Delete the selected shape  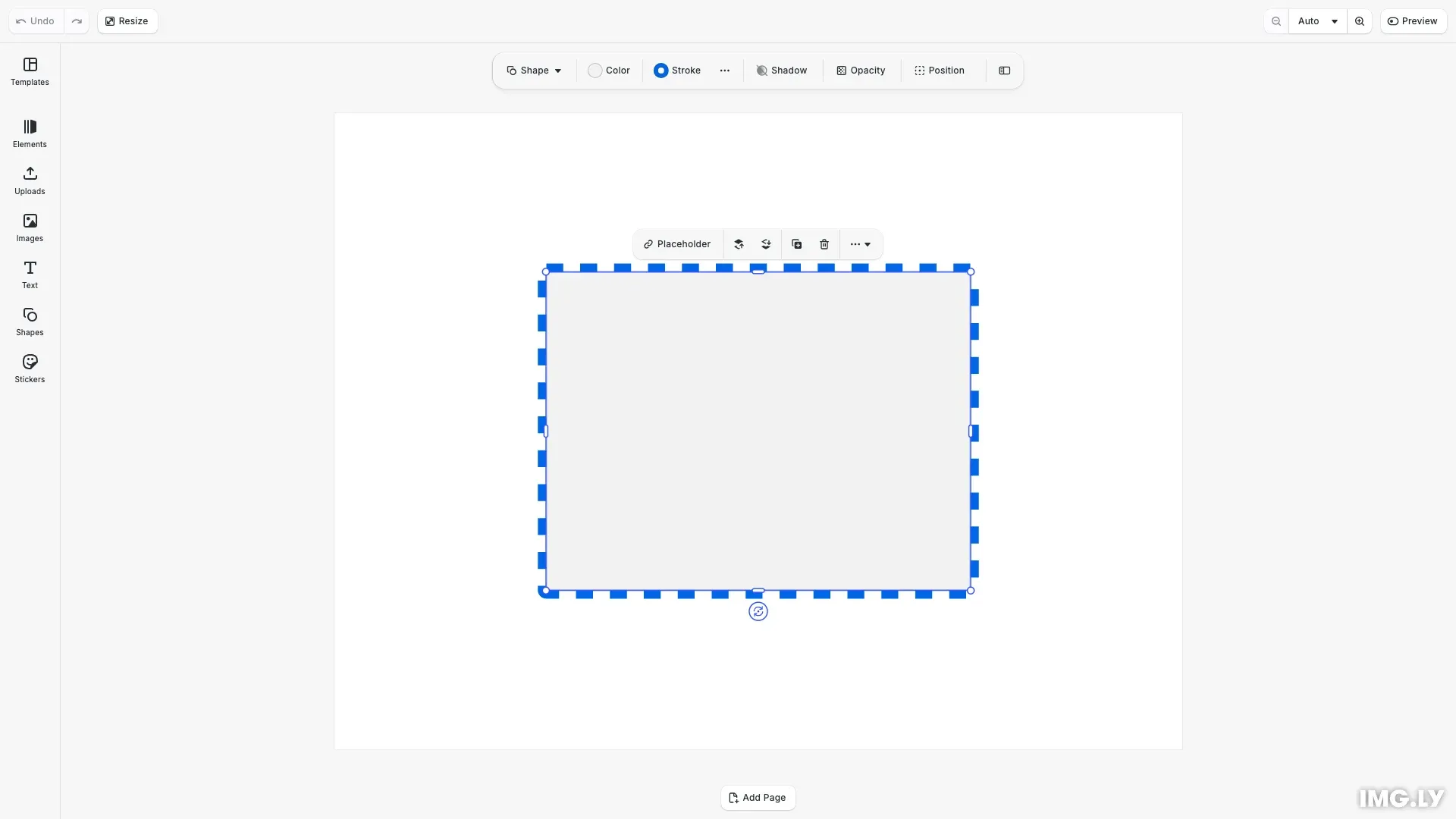point(824,243)
